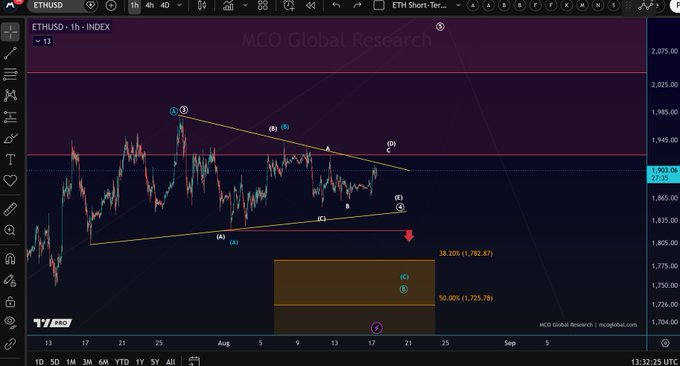Collapse the 13 indicators legend
Screen dimensions: 680x366
(43, 41)
